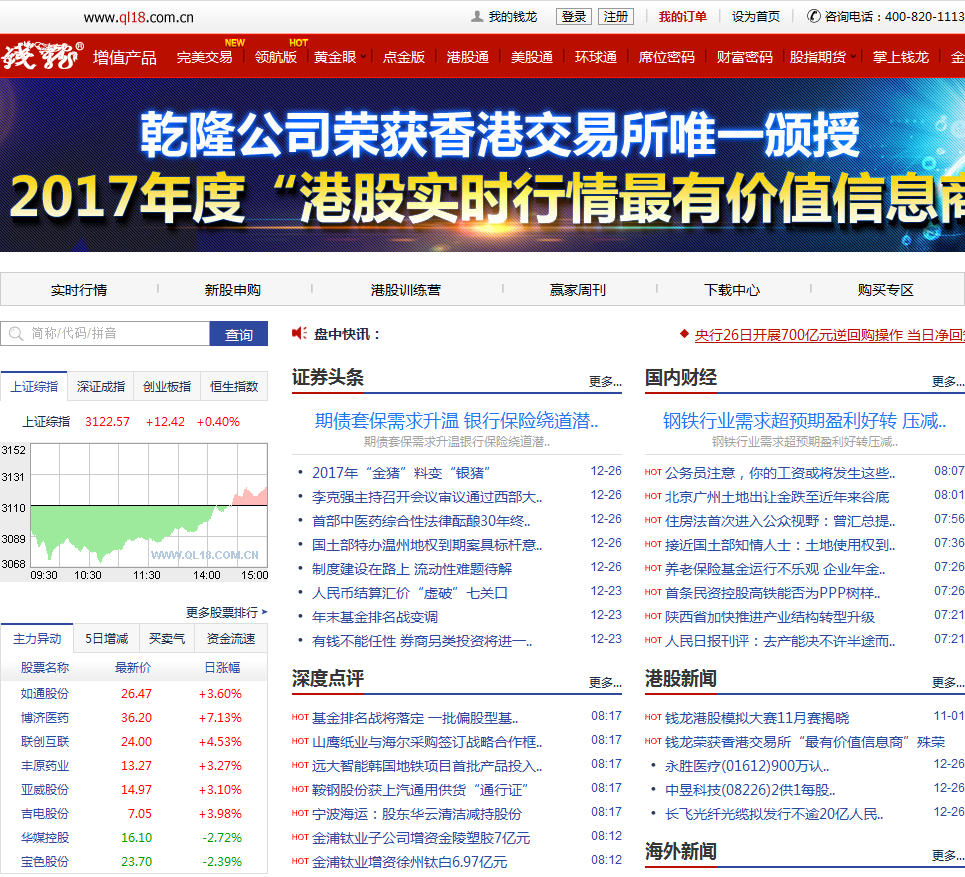965x877 pixels.
Task: Open 更多 for 港股新闻 section
Action: pos(948,683)
